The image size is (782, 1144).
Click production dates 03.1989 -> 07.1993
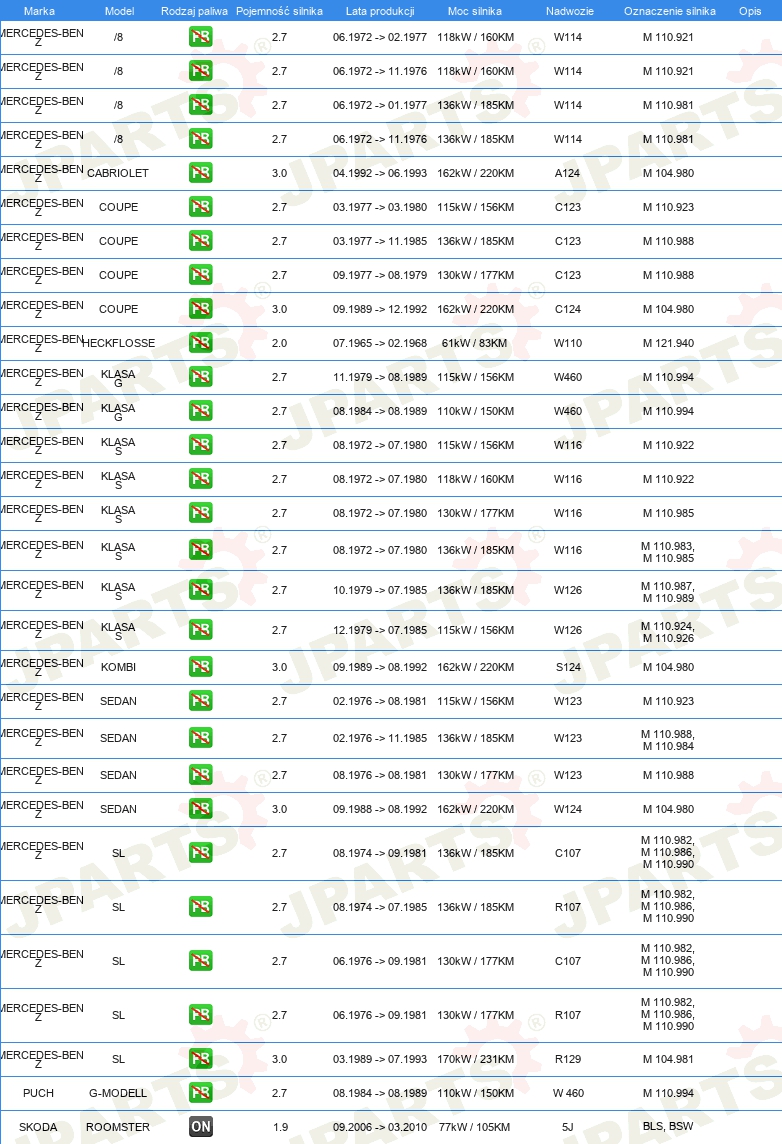pyautogui.click(x=380, y=1059)
